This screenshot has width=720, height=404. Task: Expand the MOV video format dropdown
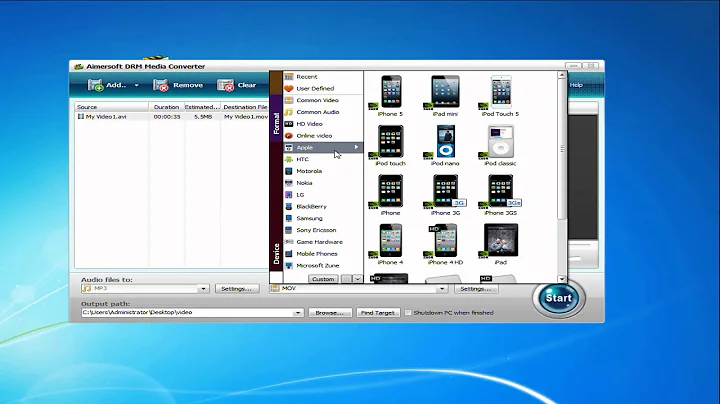point(442,289)
